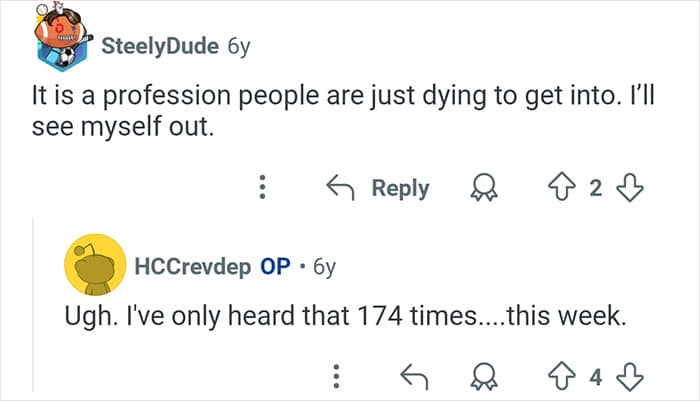The width and height of the screenshot is (700, 401).
Task: Open the three-dot menu on HCCrevdep's reply
Action: (x=338, y=377)
